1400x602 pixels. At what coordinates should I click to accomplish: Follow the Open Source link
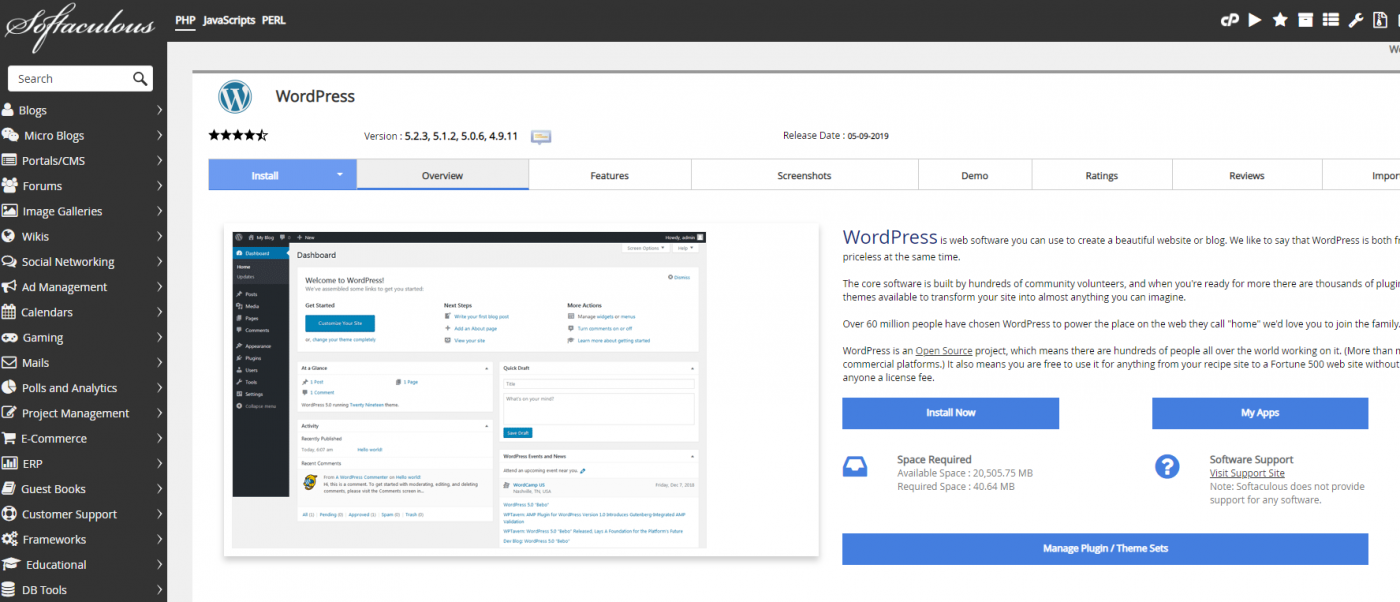[x=944, y=350]
